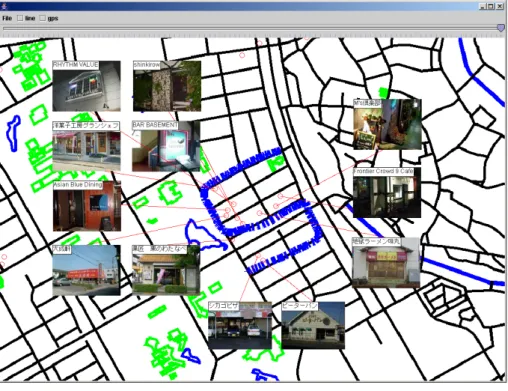Select the シカゴピザ photo thumbnail

pos(240,325)
